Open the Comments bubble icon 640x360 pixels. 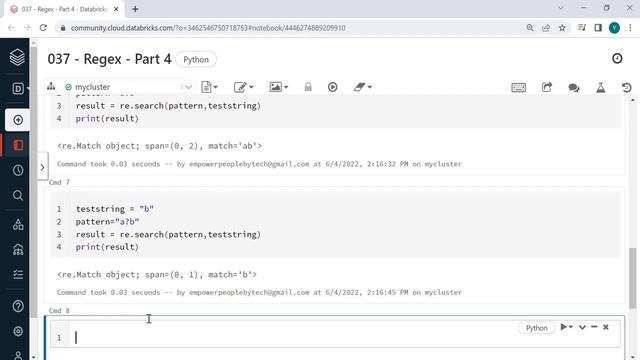(x=574, y=87)
